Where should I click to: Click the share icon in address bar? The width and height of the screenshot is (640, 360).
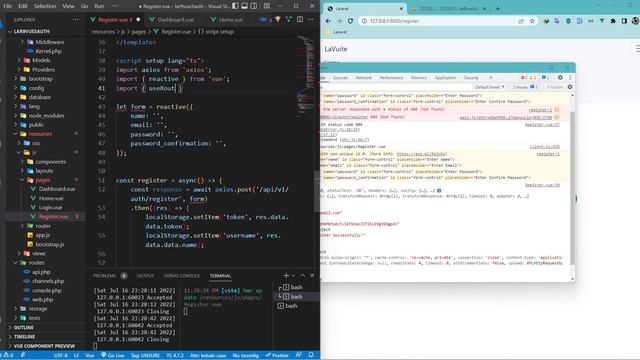pos(521,21)
